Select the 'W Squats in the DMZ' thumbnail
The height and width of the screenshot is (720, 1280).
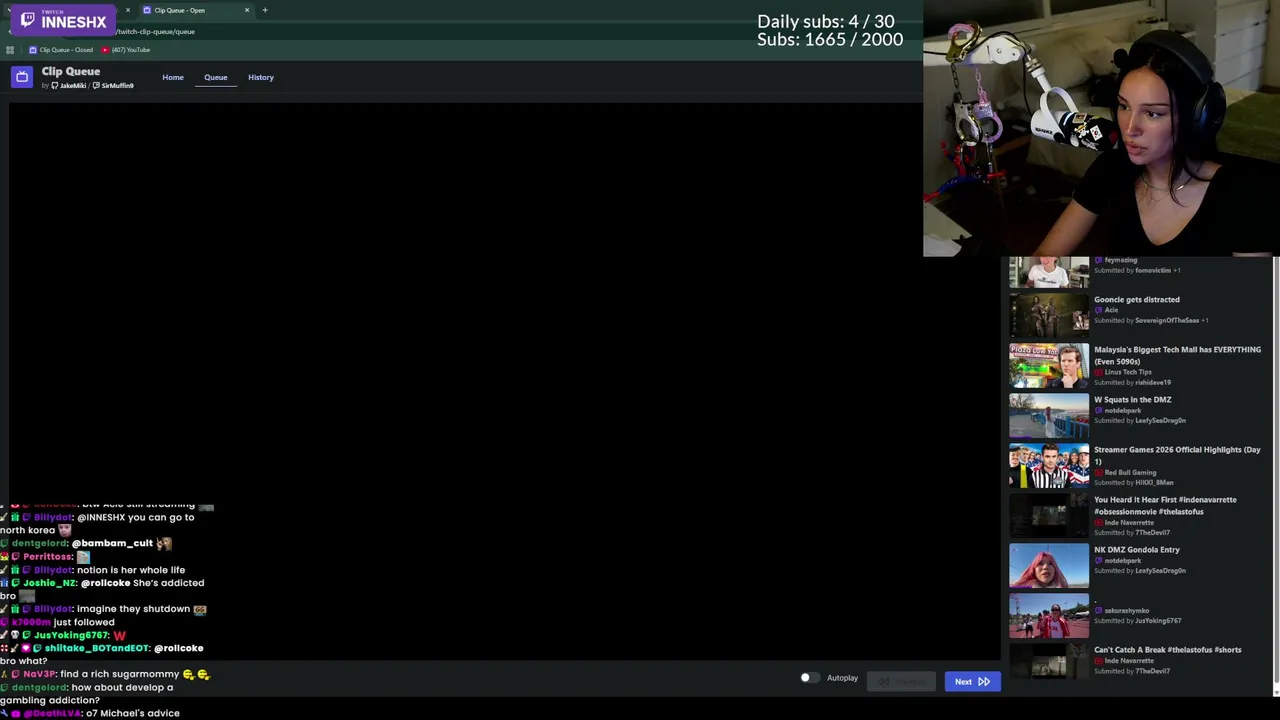pos(1049,415)
